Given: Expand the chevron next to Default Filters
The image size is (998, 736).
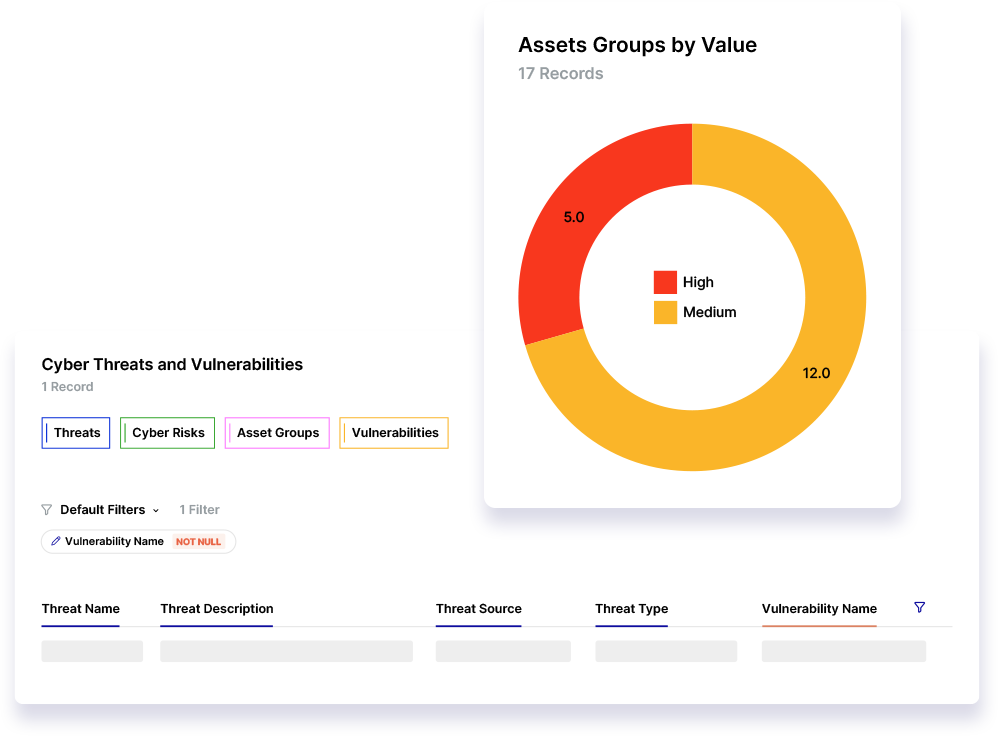Looking at the screenshot, I should [157, 510].
